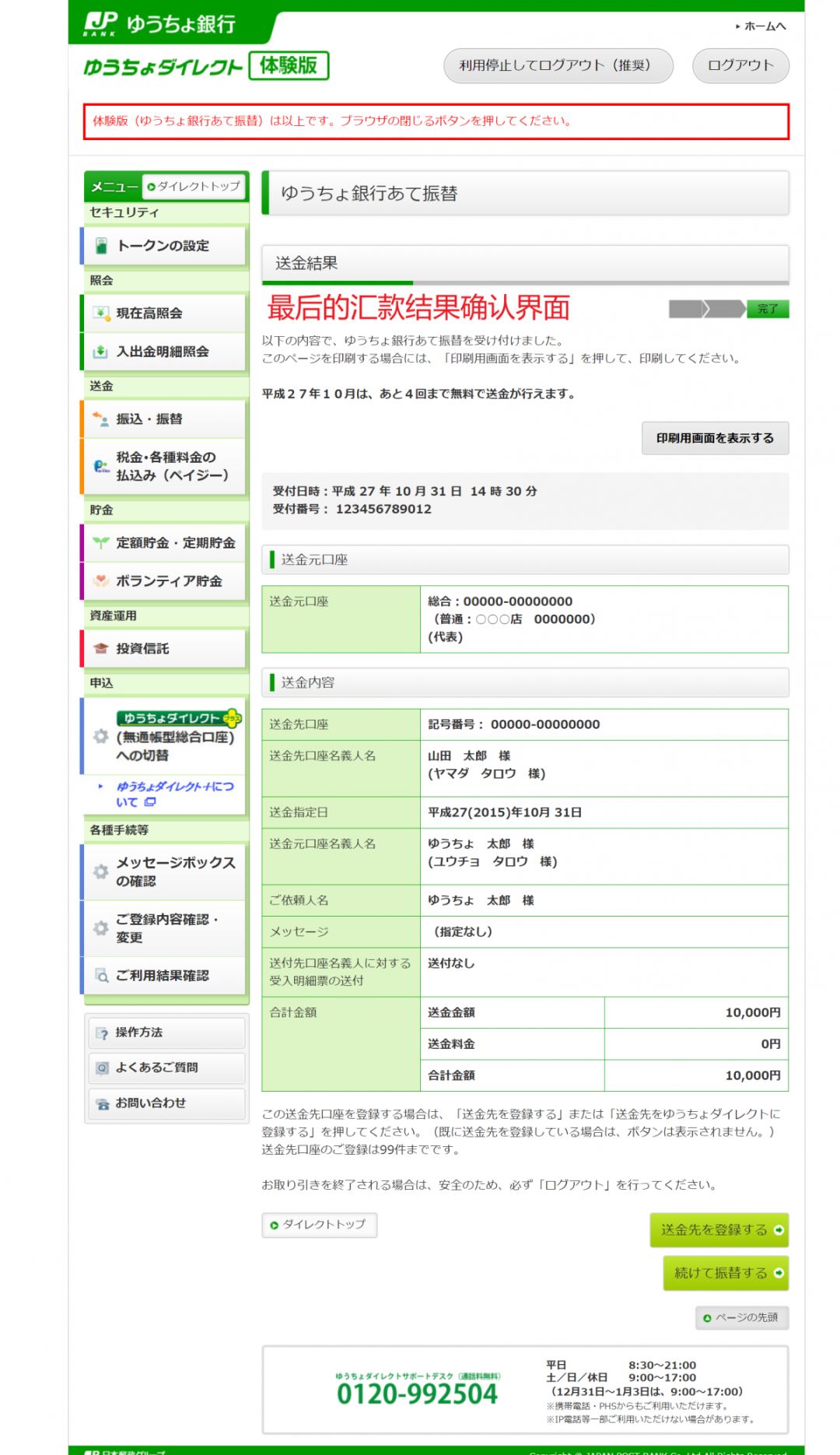Click the 0円 value in 送金料金 row
Screen dimensions: 840x1455
click(771, 1043)
